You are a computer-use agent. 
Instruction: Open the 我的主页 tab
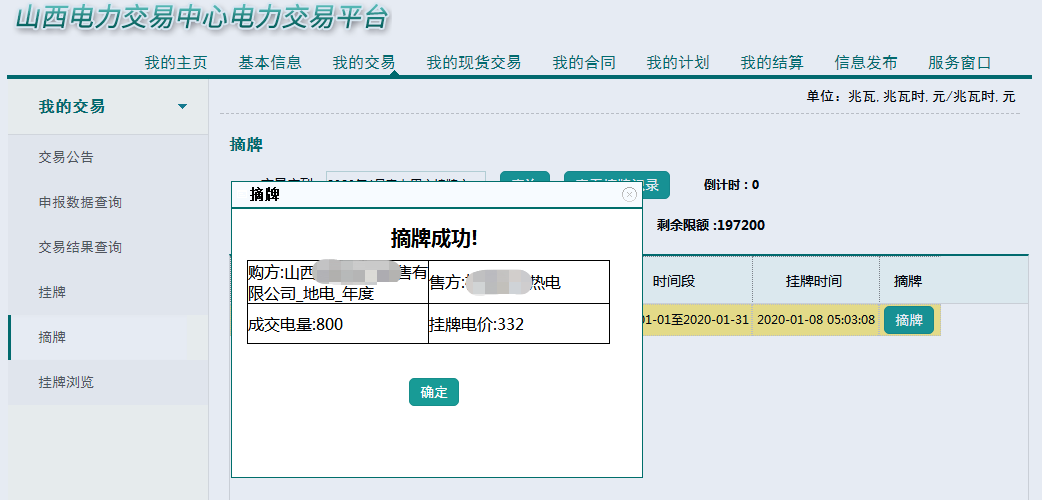pyautogui.click(x=176, y=62)
